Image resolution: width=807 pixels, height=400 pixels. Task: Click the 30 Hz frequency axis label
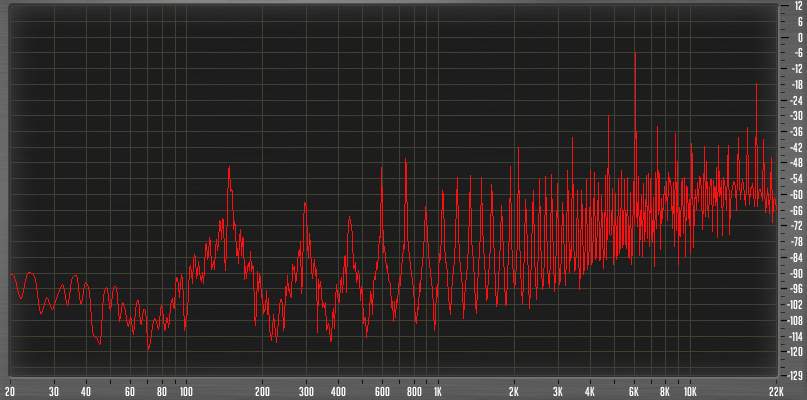(54, 391)
